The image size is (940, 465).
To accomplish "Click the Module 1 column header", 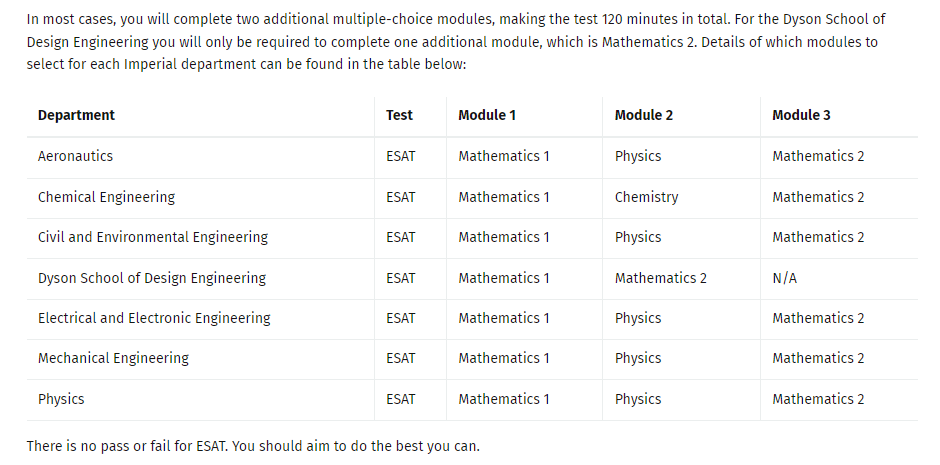I will tap(487, 115).
